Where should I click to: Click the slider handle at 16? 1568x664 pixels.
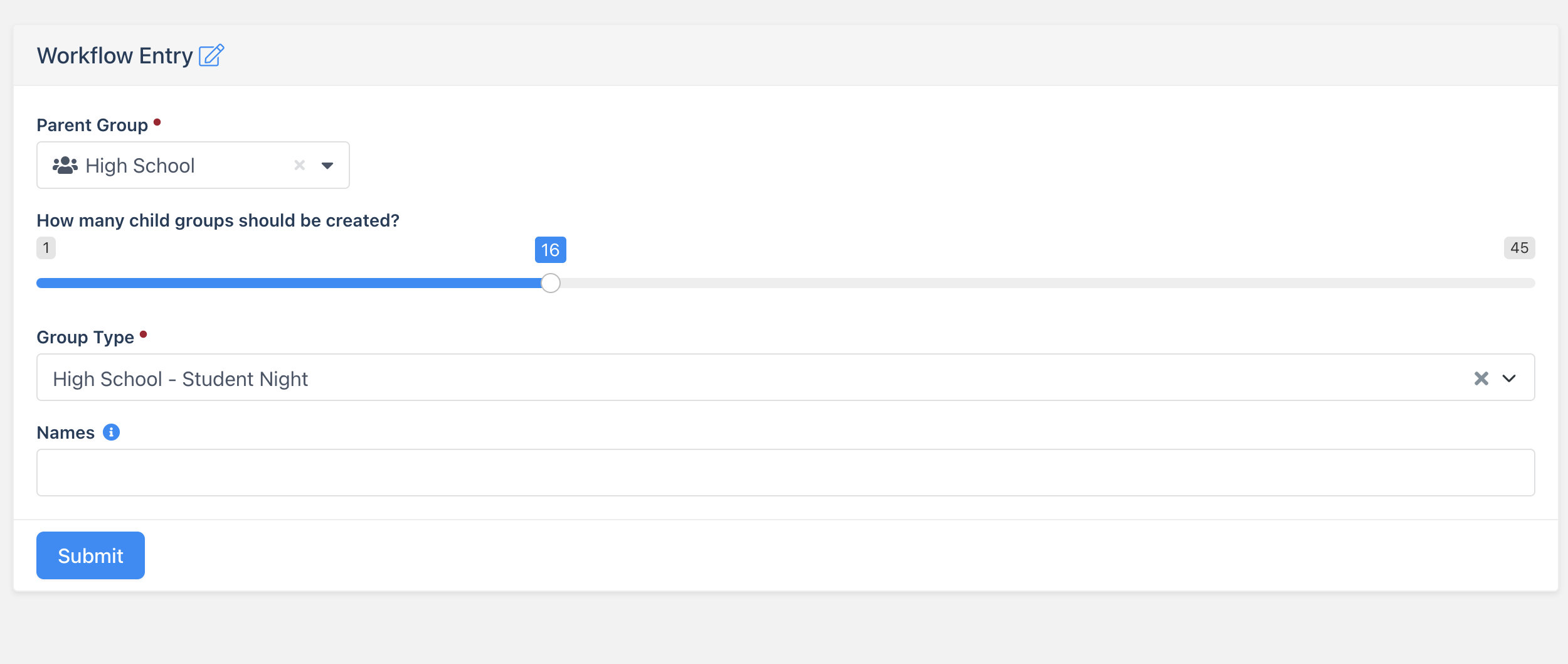tap(550, 283)
